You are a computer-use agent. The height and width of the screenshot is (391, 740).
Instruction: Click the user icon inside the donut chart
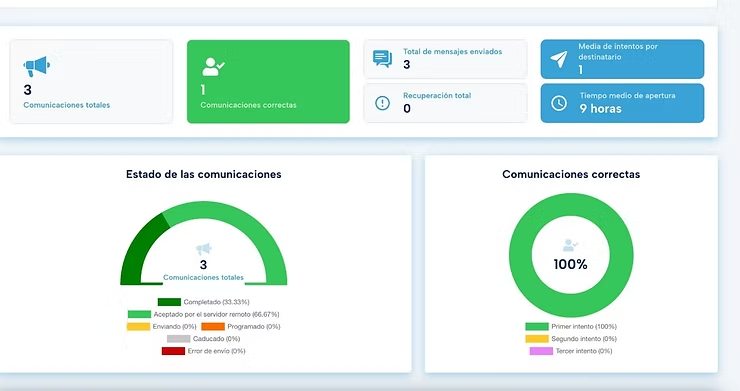pos(570,245)
